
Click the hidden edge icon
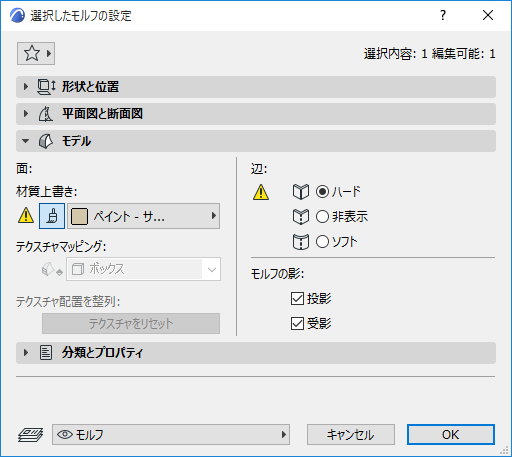point(301,217)
